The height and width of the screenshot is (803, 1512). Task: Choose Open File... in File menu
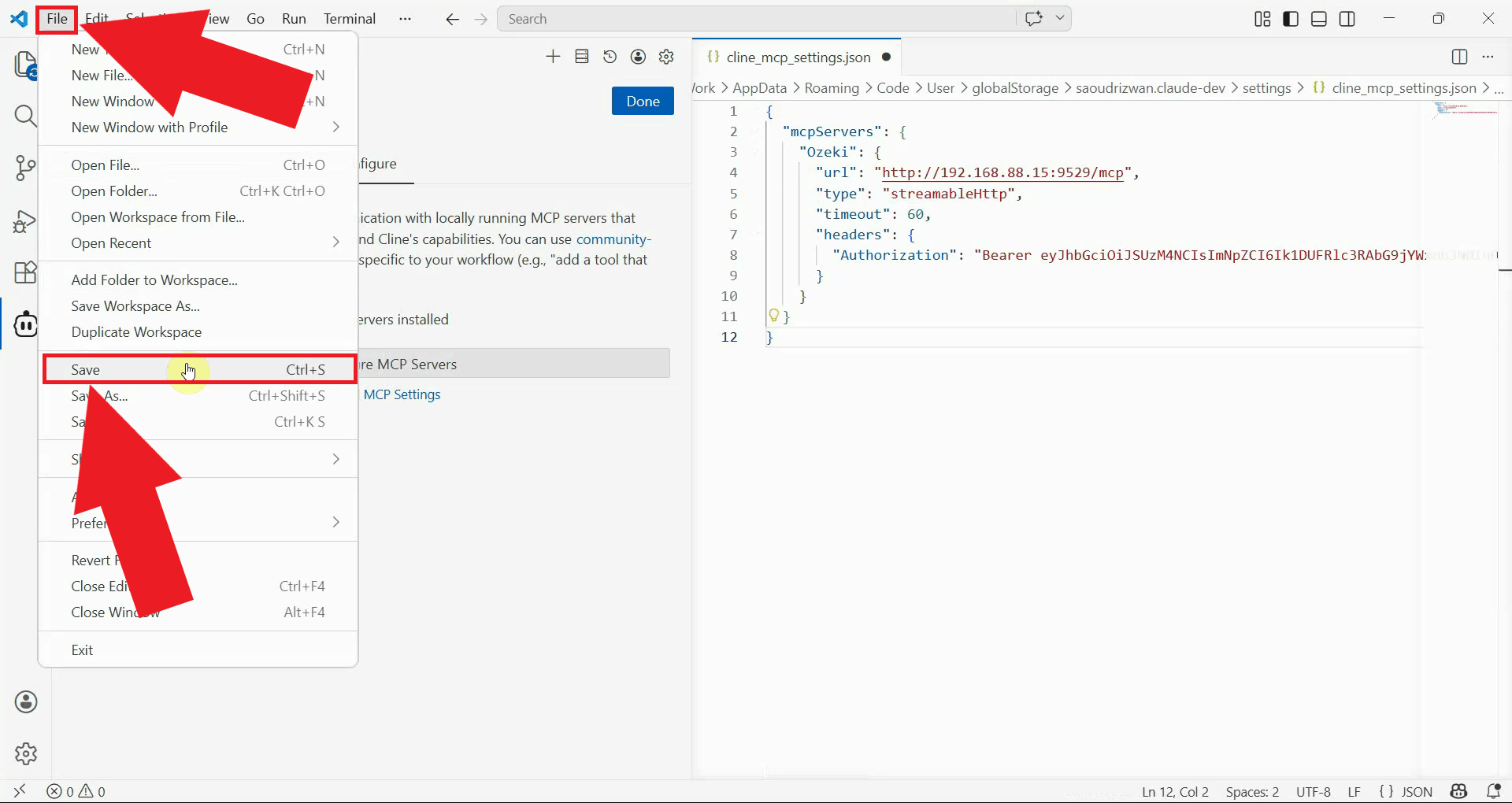198,165
